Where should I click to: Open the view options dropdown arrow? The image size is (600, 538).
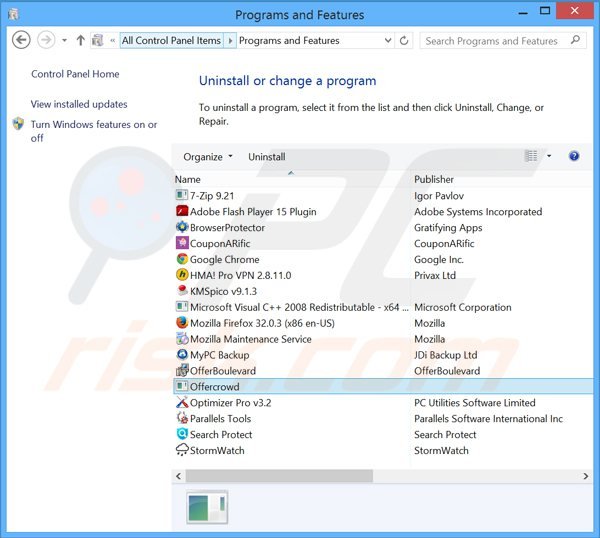pos(549,156)
